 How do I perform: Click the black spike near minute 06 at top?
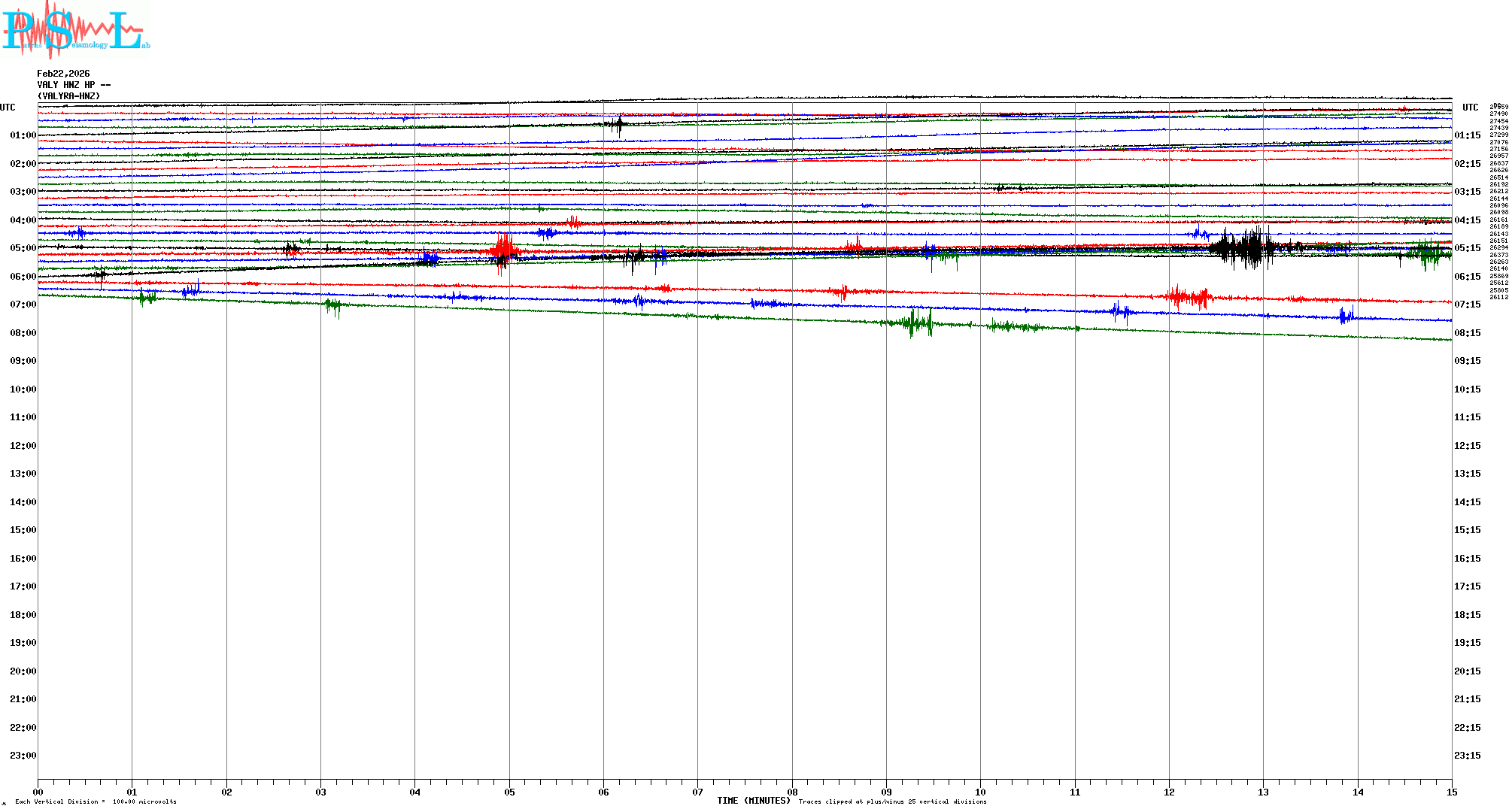point(618,124)
